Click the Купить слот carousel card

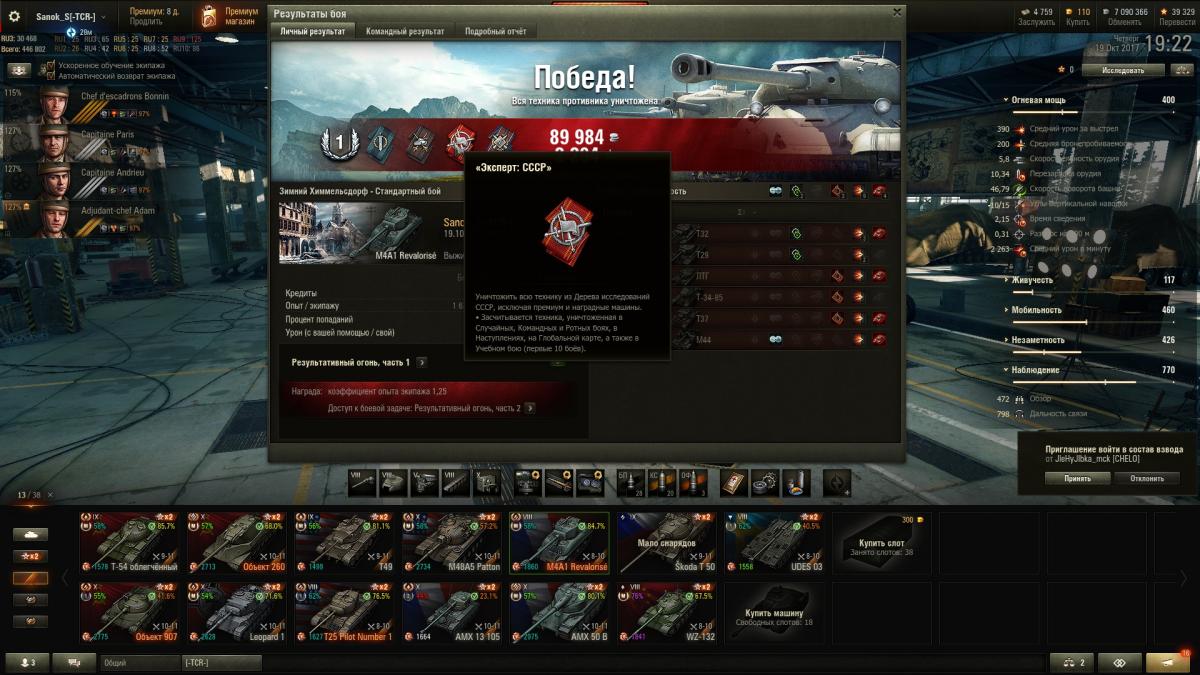pyautogui.click(x=883, y=543)
